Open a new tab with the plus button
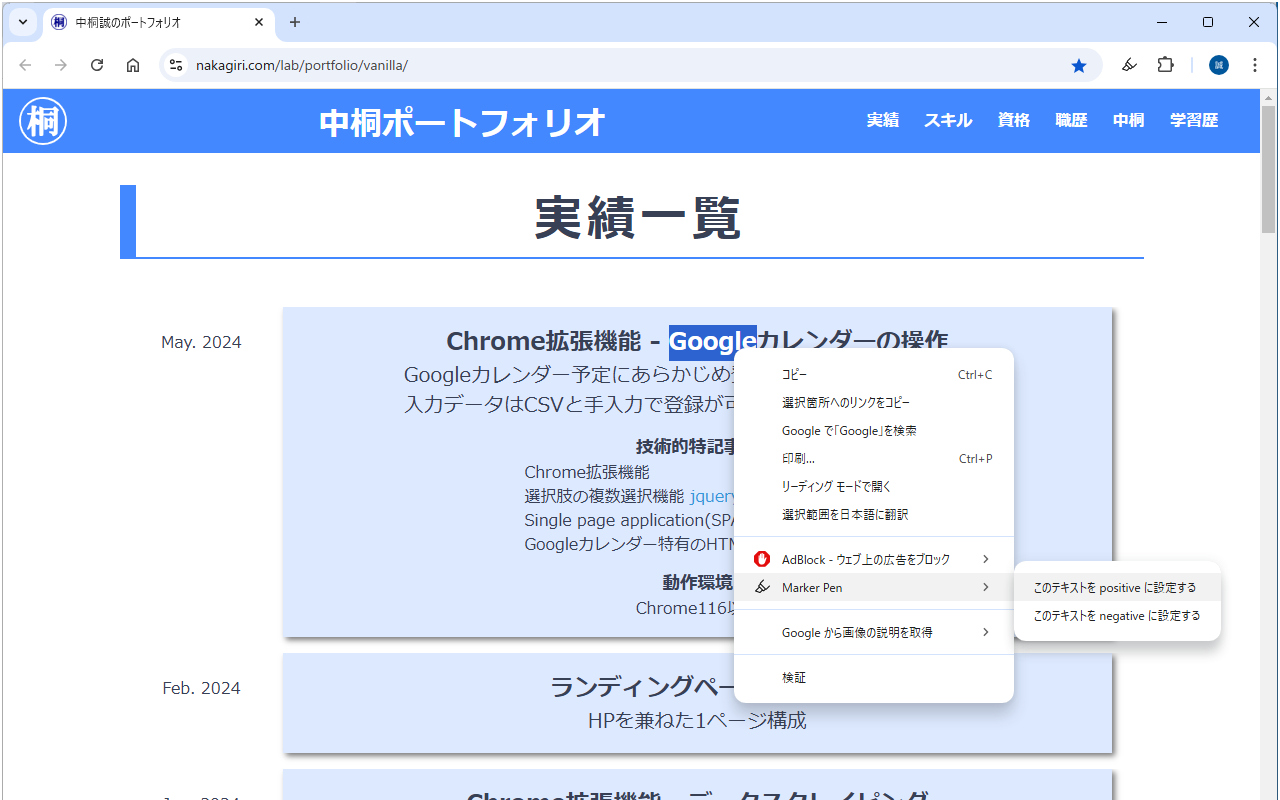The height and width of the screenshot is (800, 1280). click(294, 22)
